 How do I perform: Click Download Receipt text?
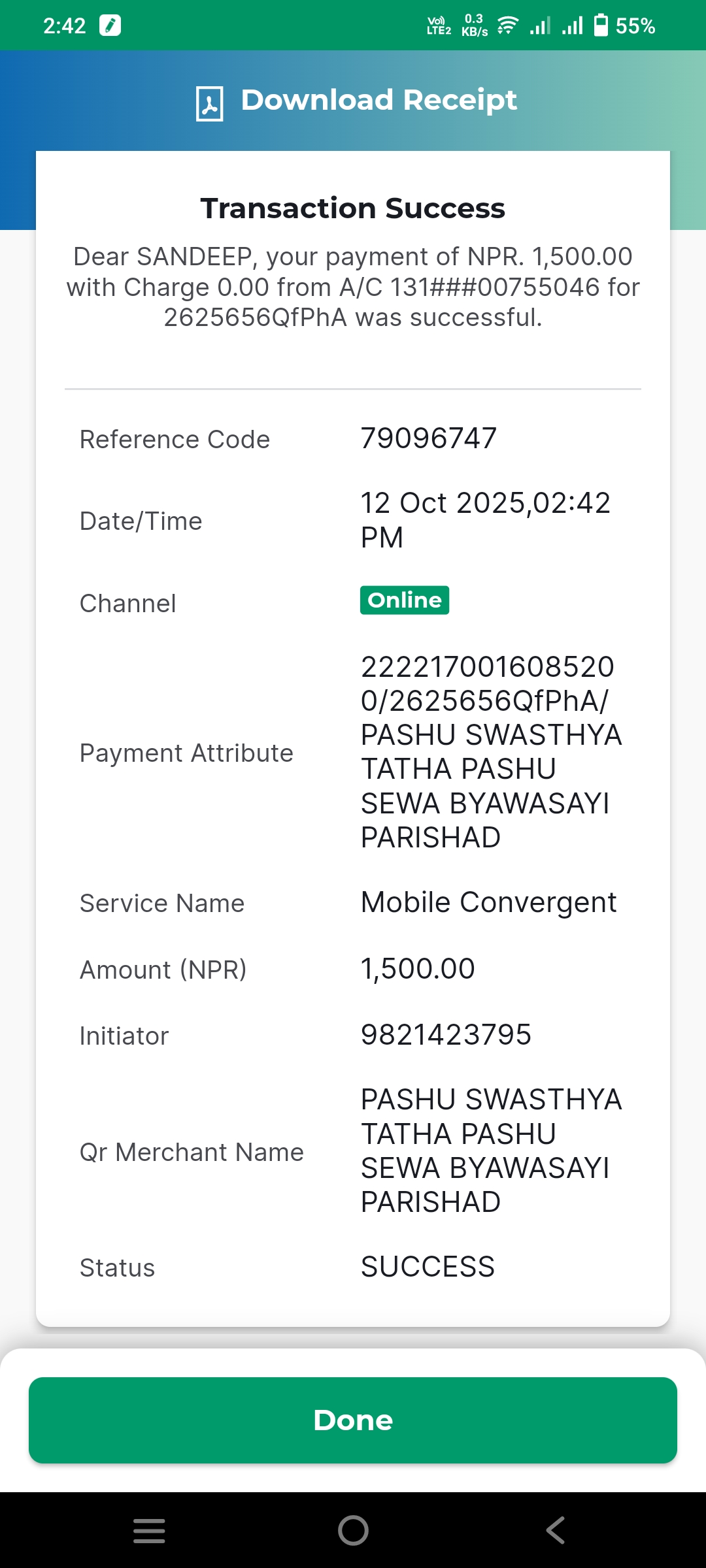(x=378, y=101)
